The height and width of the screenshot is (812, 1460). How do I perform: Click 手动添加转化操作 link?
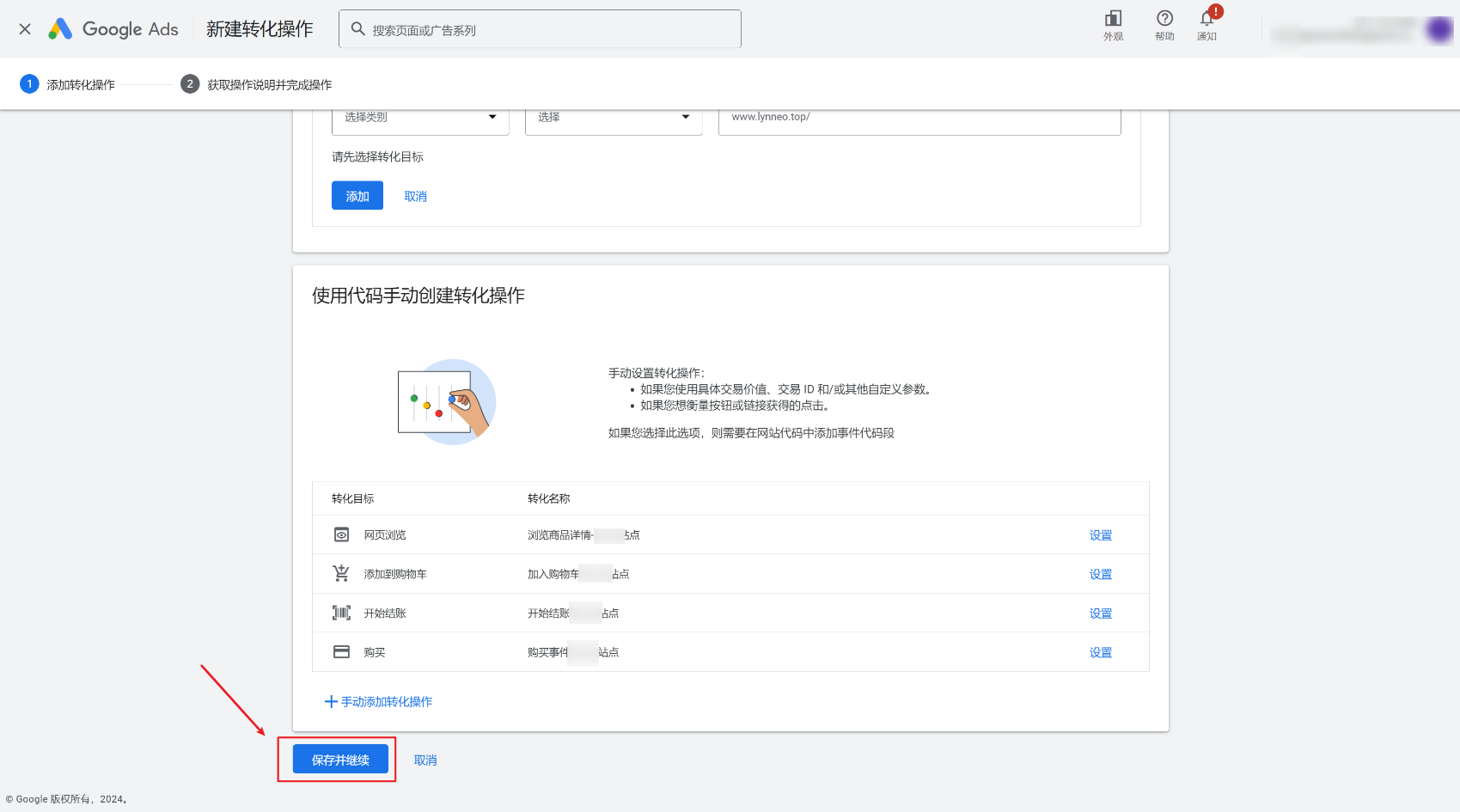click(379, 702)
